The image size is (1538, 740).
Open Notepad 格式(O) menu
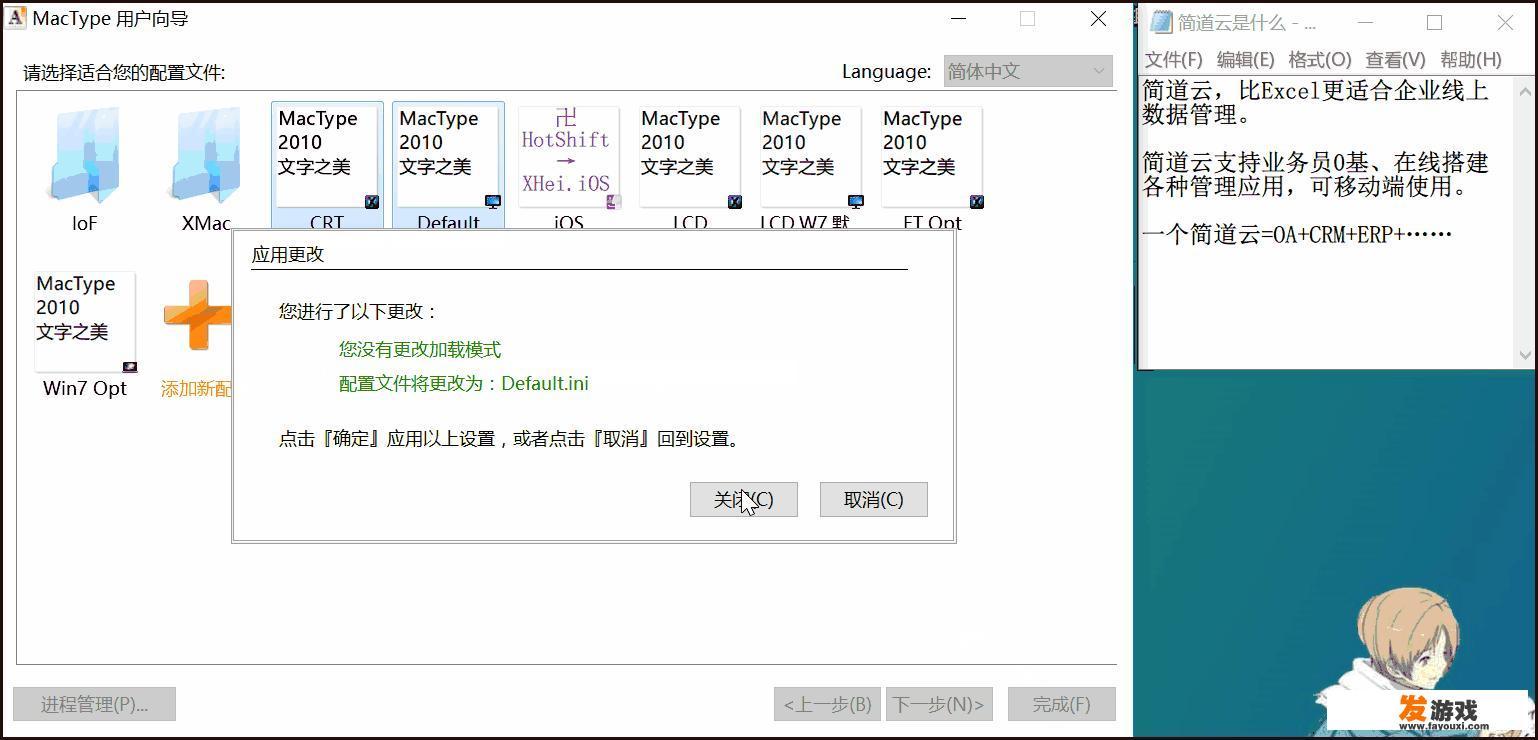[x=1320, y=60]
